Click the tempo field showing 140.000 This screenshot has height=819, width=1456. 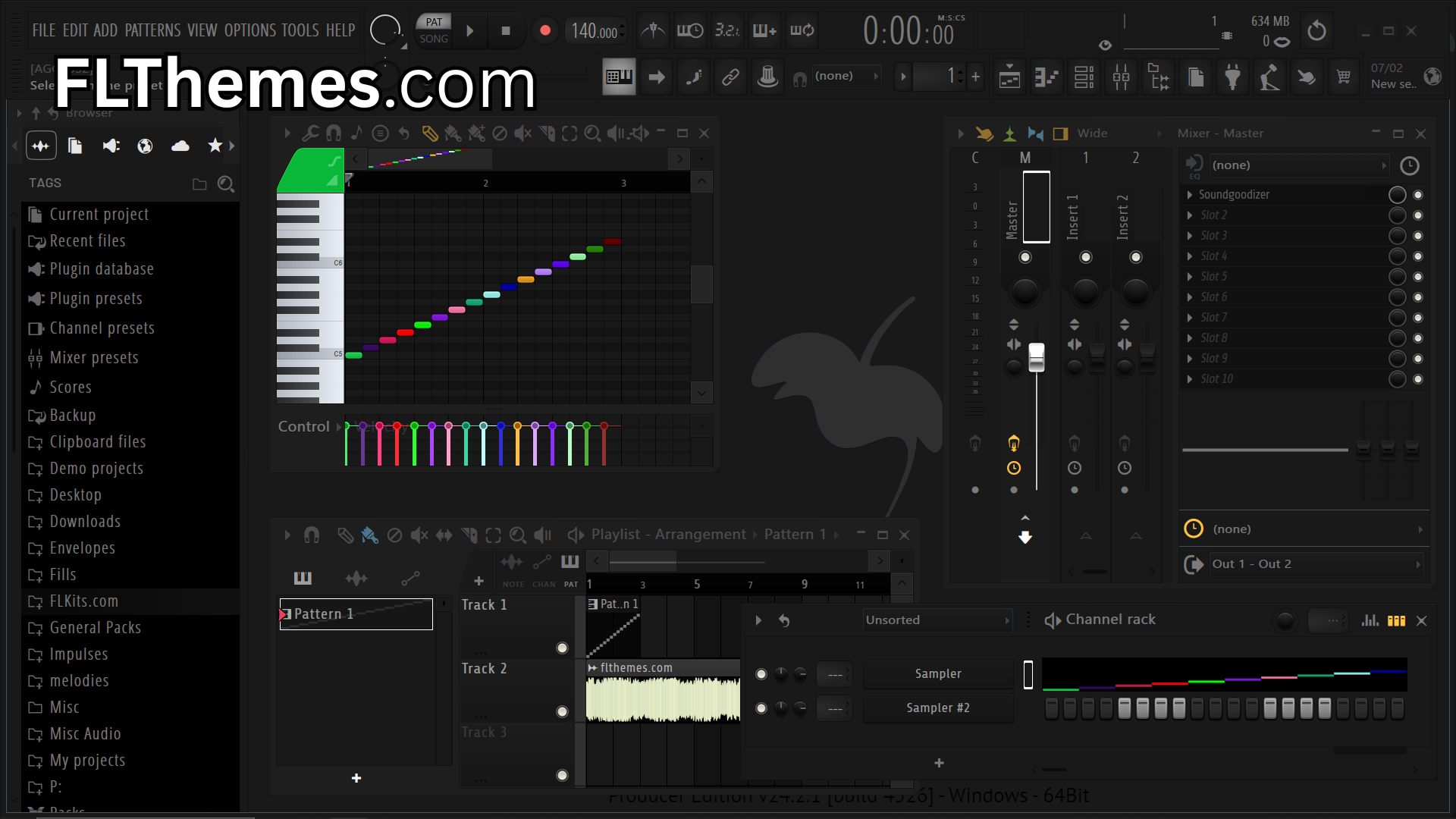click(x=595, y=31)
